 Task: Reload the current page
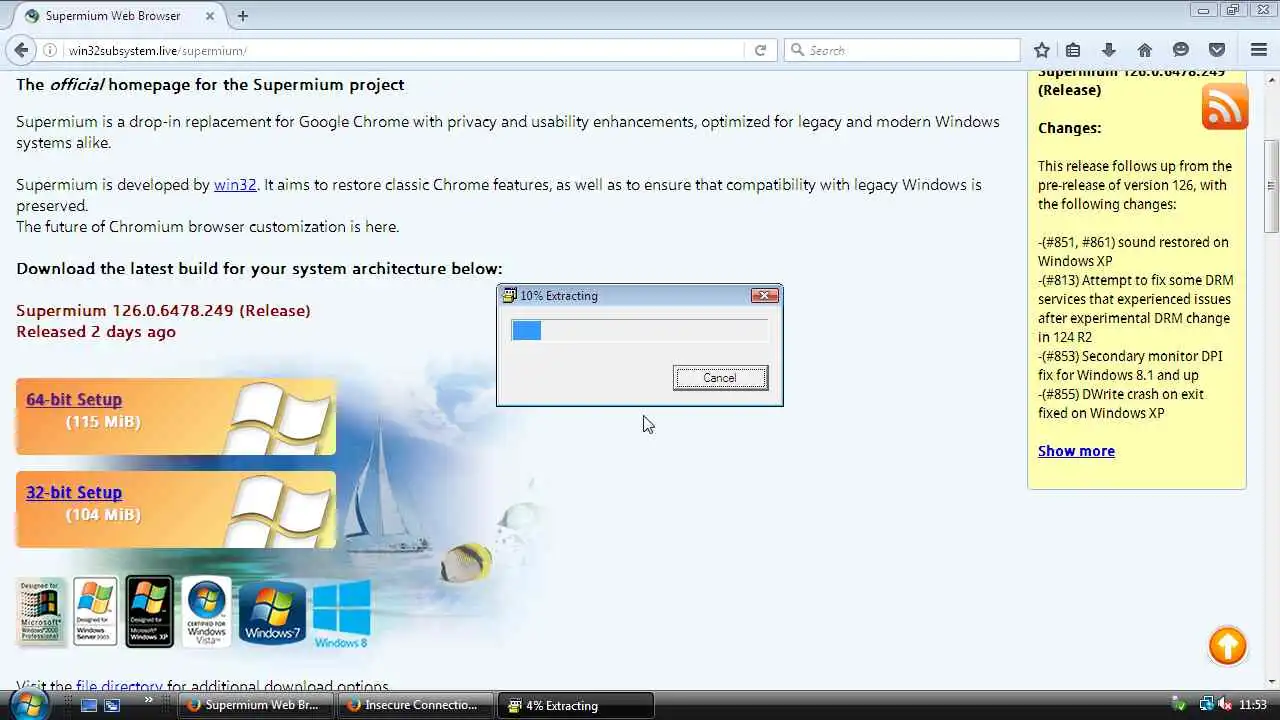tap(760, 50)
